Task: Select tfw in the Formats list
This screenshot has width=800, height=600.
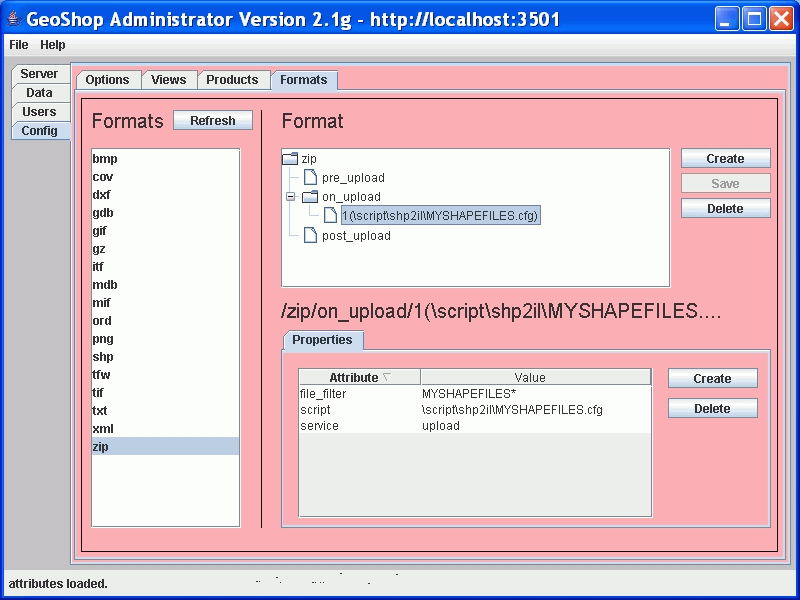Action: (165, 374)
